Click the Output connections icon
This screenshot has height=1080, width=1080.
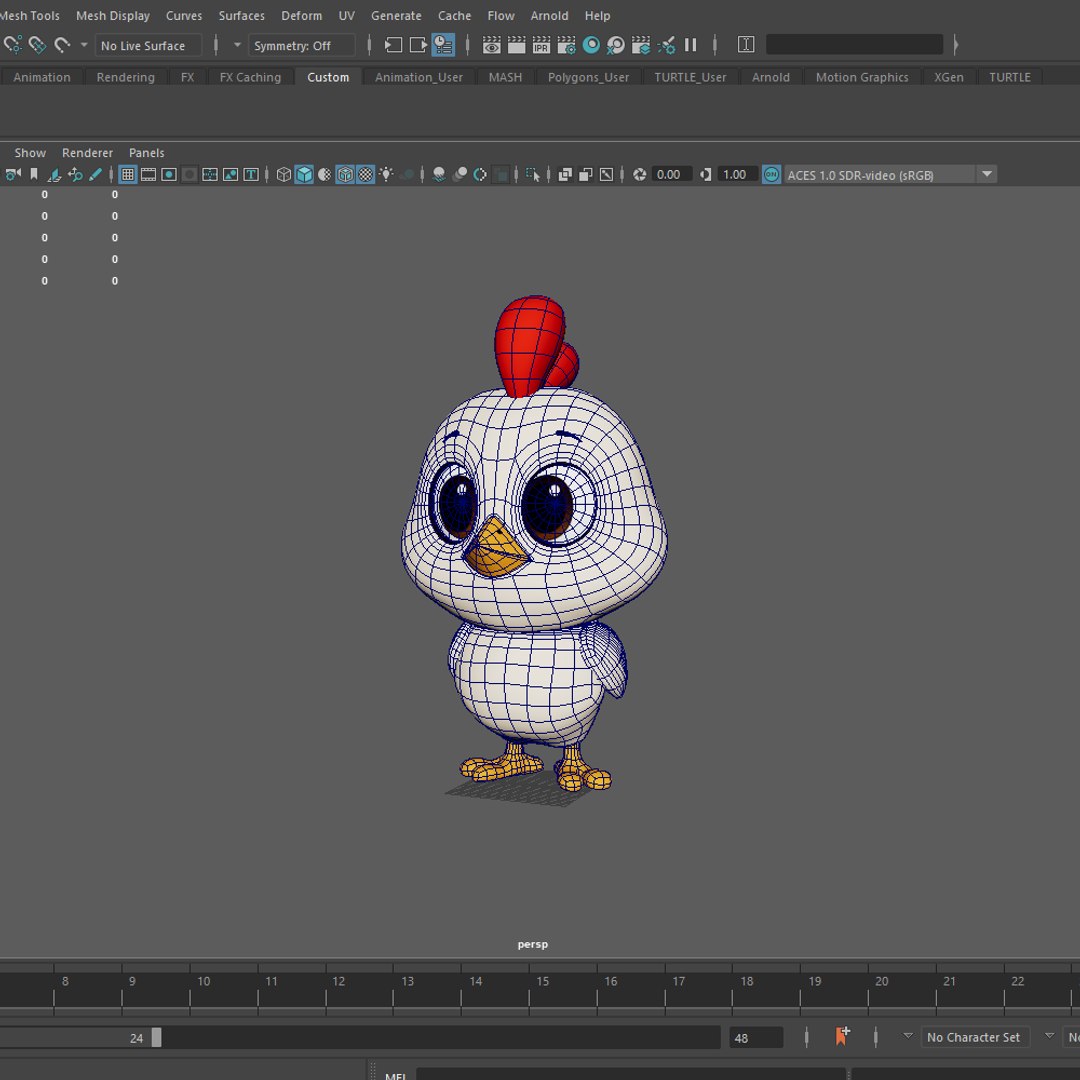(418, 45)
